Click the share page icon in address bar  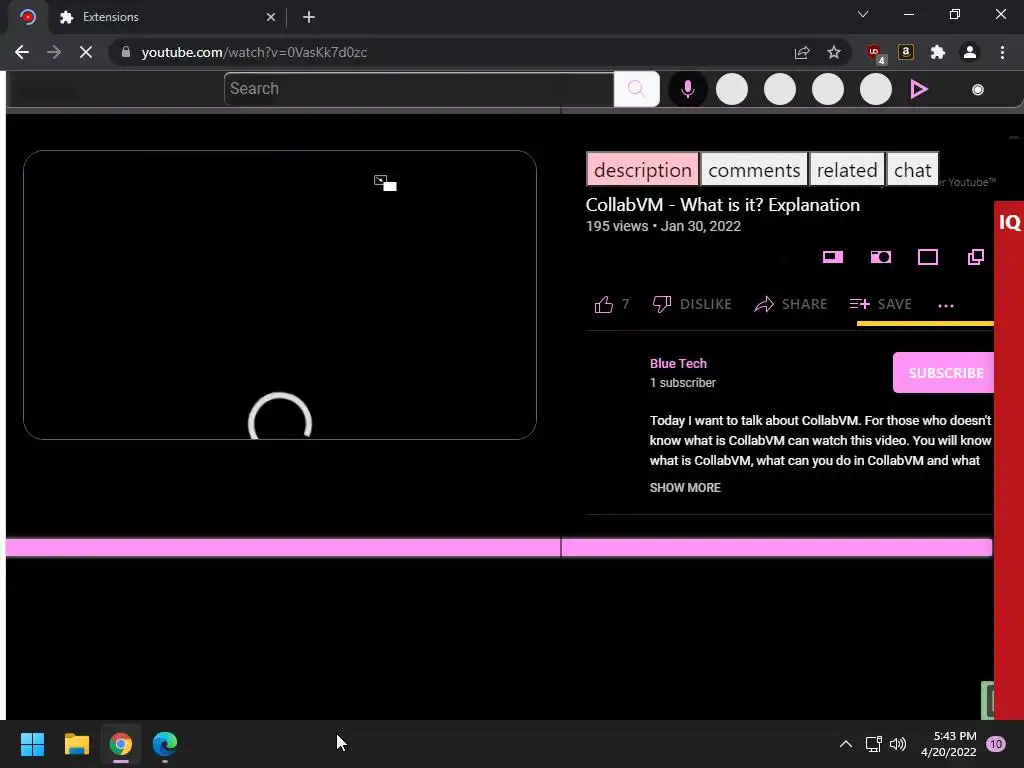pyautogui.click(x=802, y=52)
